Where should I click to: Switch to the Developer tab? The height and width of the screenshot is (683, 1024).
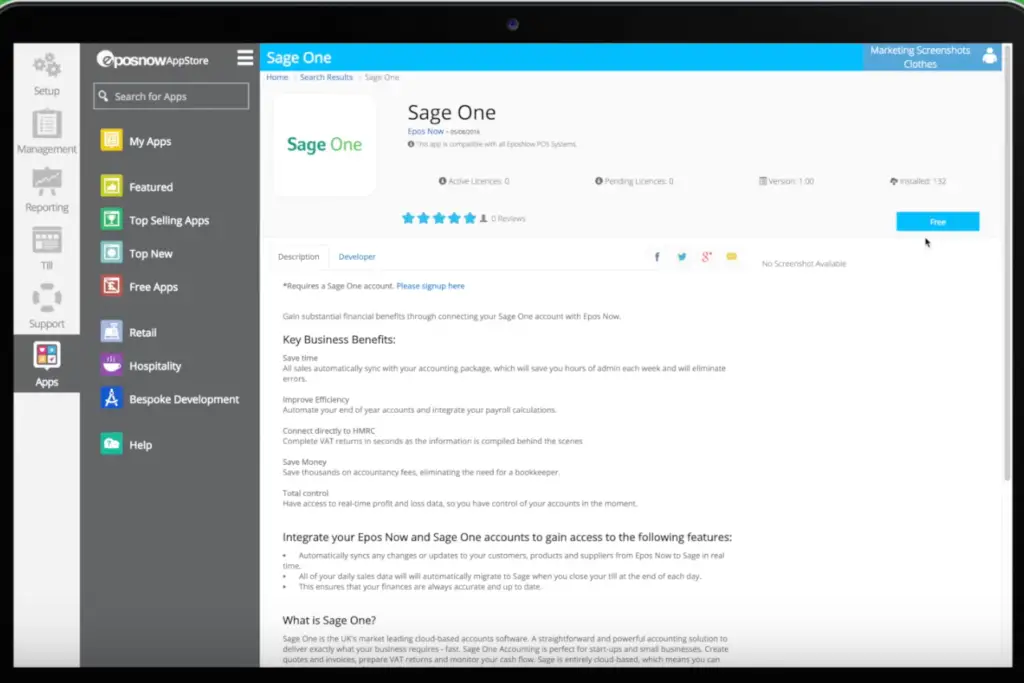click(357, 257)
